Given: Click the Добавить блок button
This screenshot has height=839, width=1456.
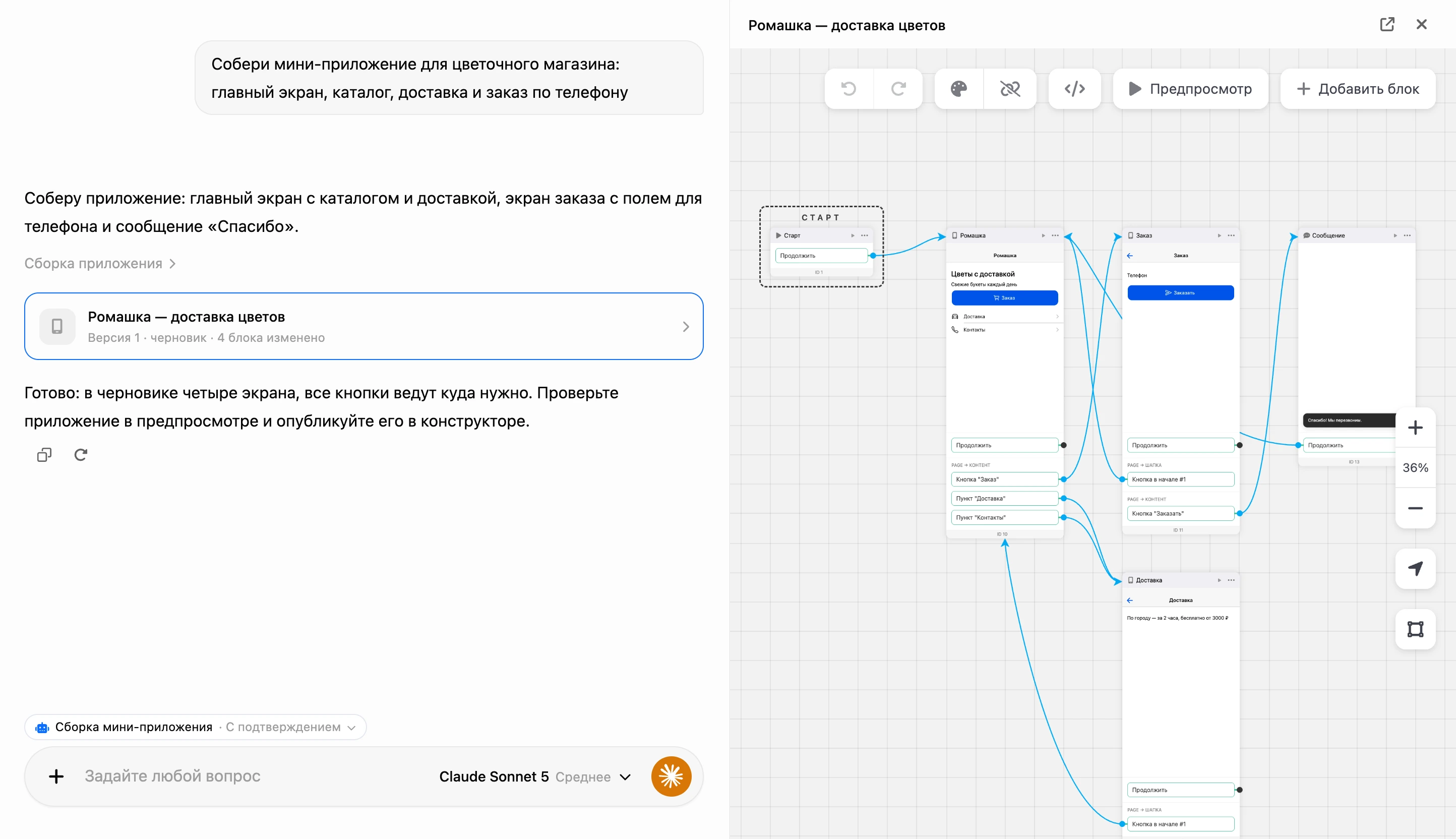Looking at the screenshot, I should (x=1358, y=89).
